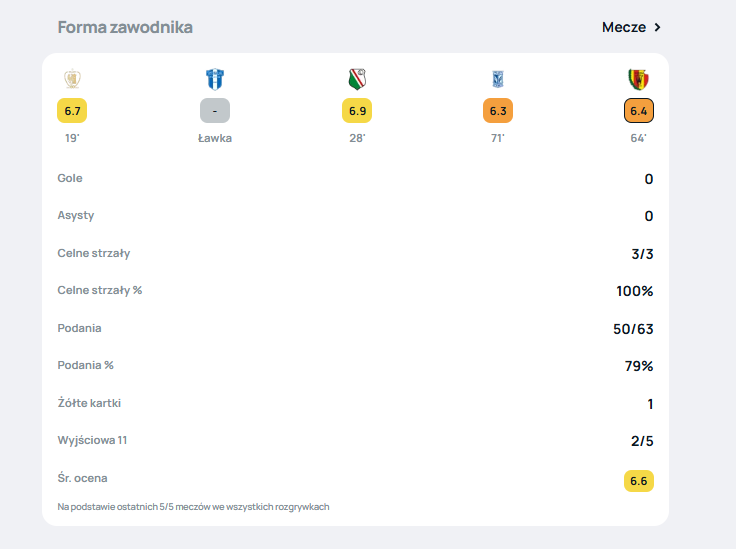736x549 pixels.
Task: Click the Gole stat row label
Action: 70,178
